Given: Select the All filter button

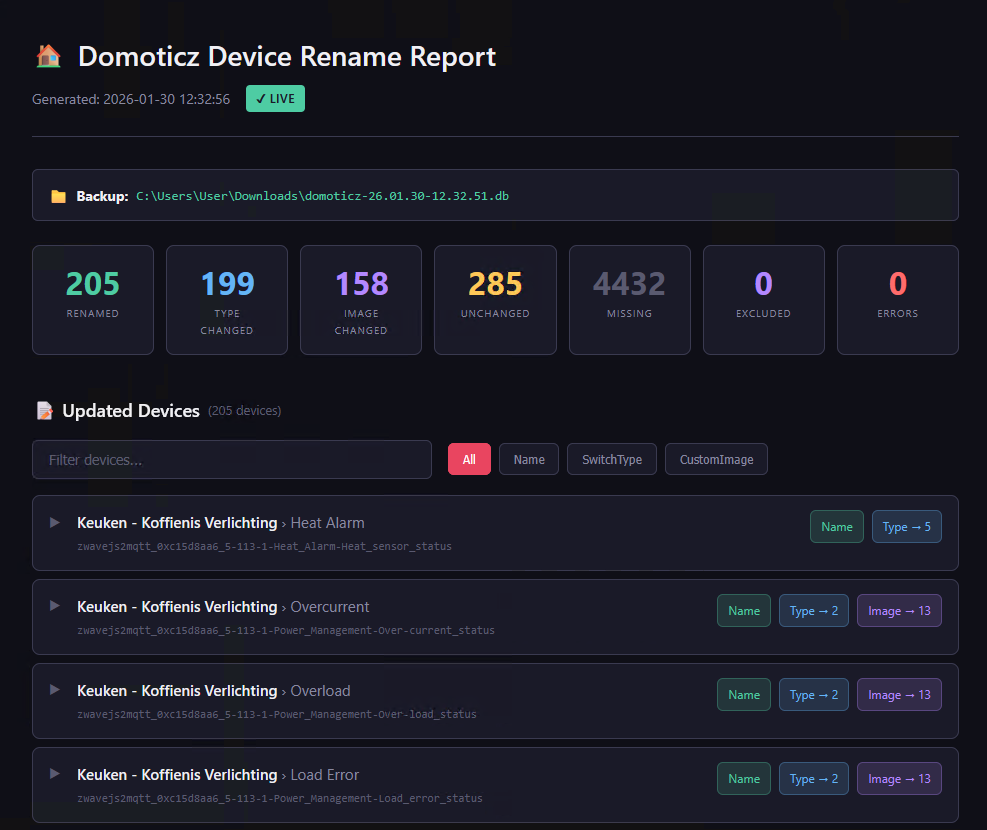Looking at the screenshot, I should 469,460.
